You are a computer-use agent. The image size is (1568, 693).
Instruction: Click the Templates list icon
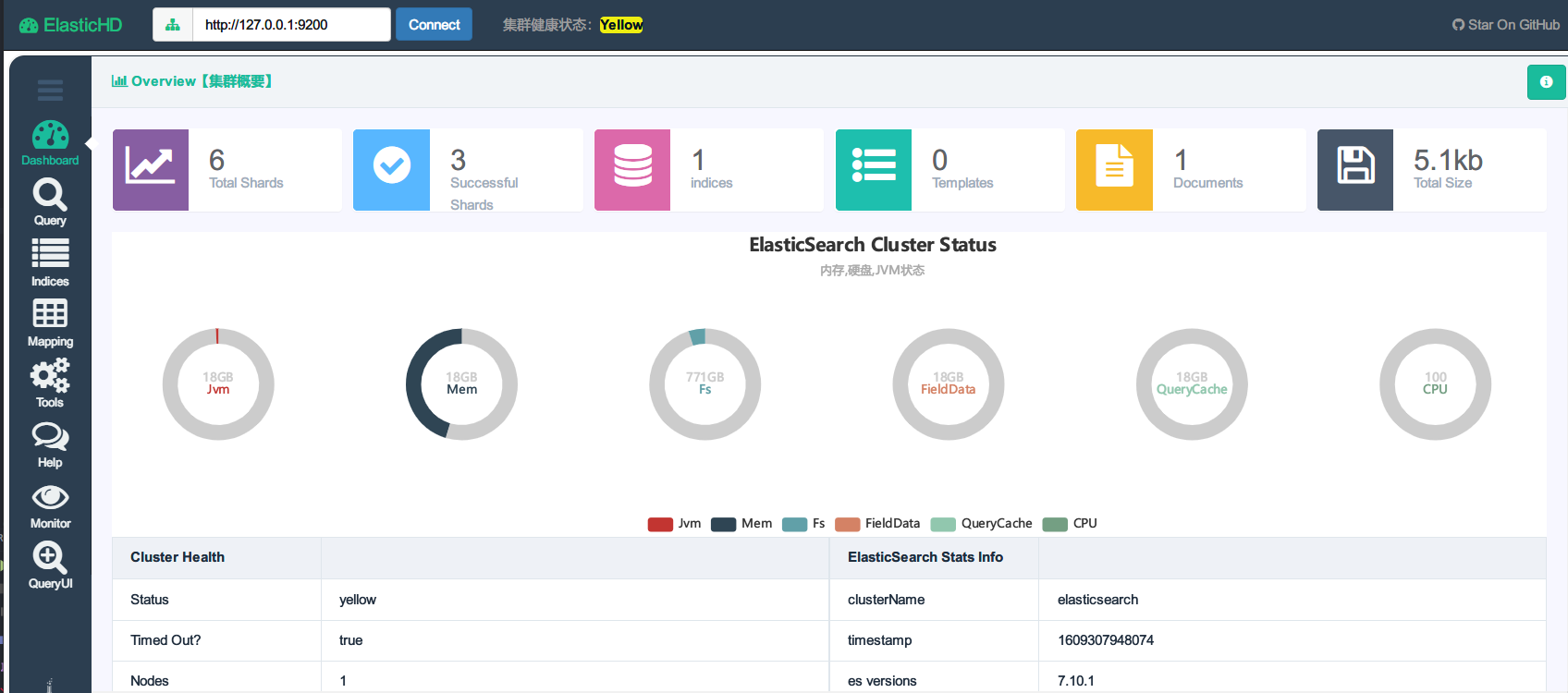[x=874, y=170]
